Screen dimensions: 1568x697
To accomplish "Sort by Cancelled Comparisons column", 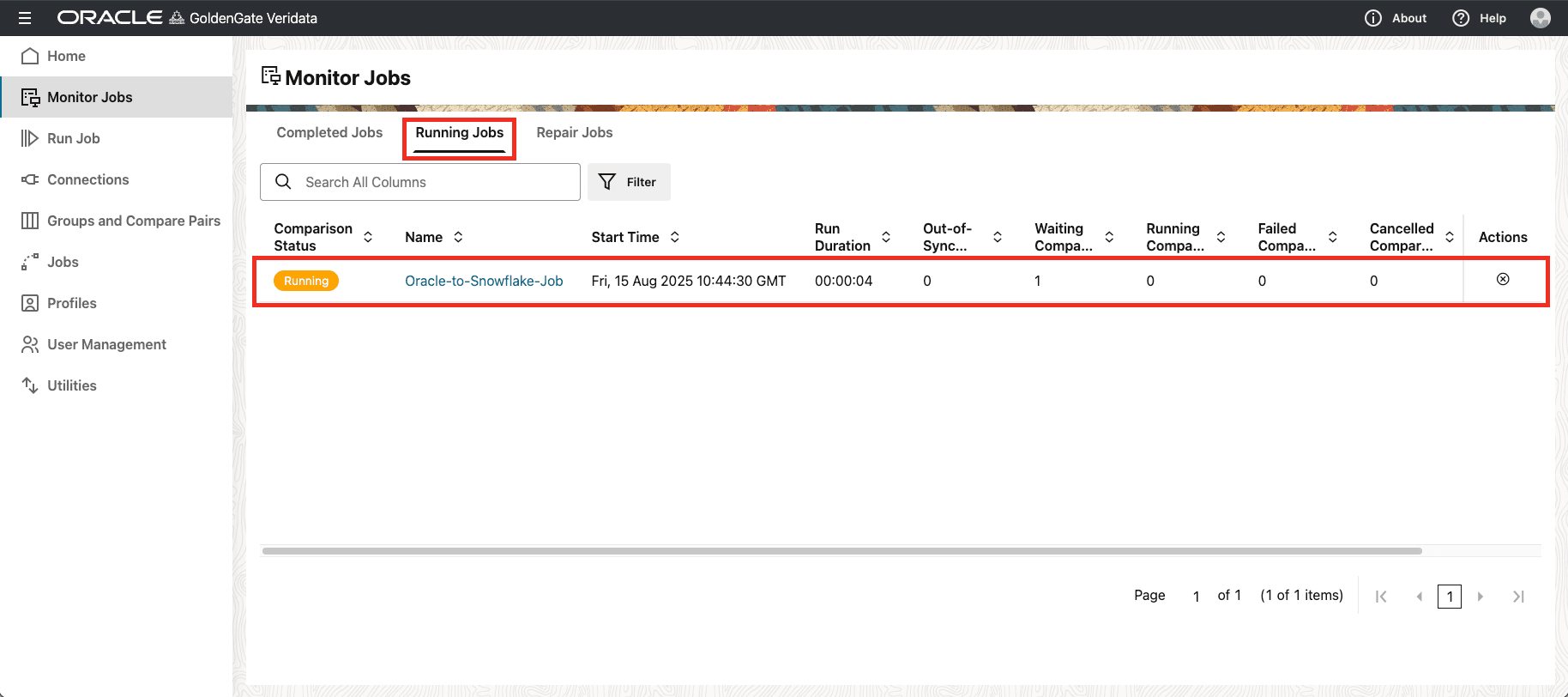I will click(1450, 237).
